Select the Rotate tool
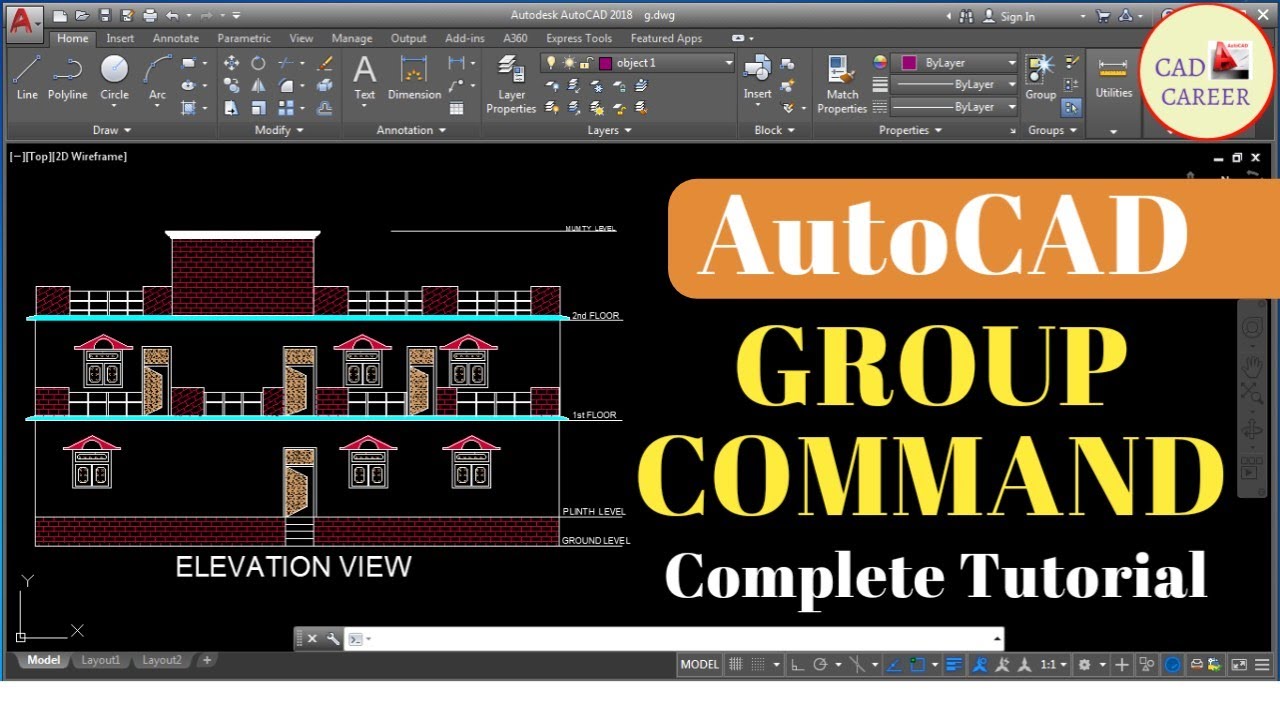Image resolution: width=1280 pixels, height=720 pixels. pos(258,63)
